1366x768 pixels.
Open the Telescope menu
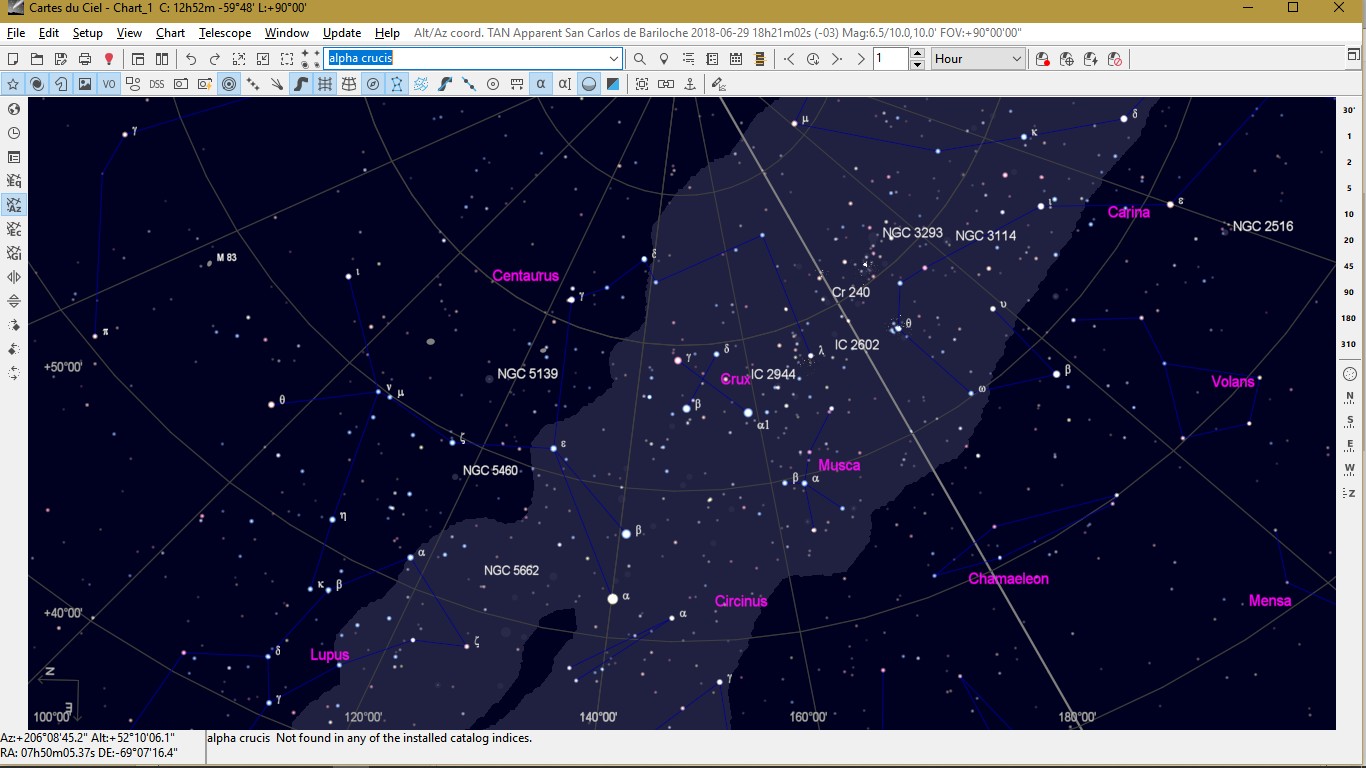point(225,33)
